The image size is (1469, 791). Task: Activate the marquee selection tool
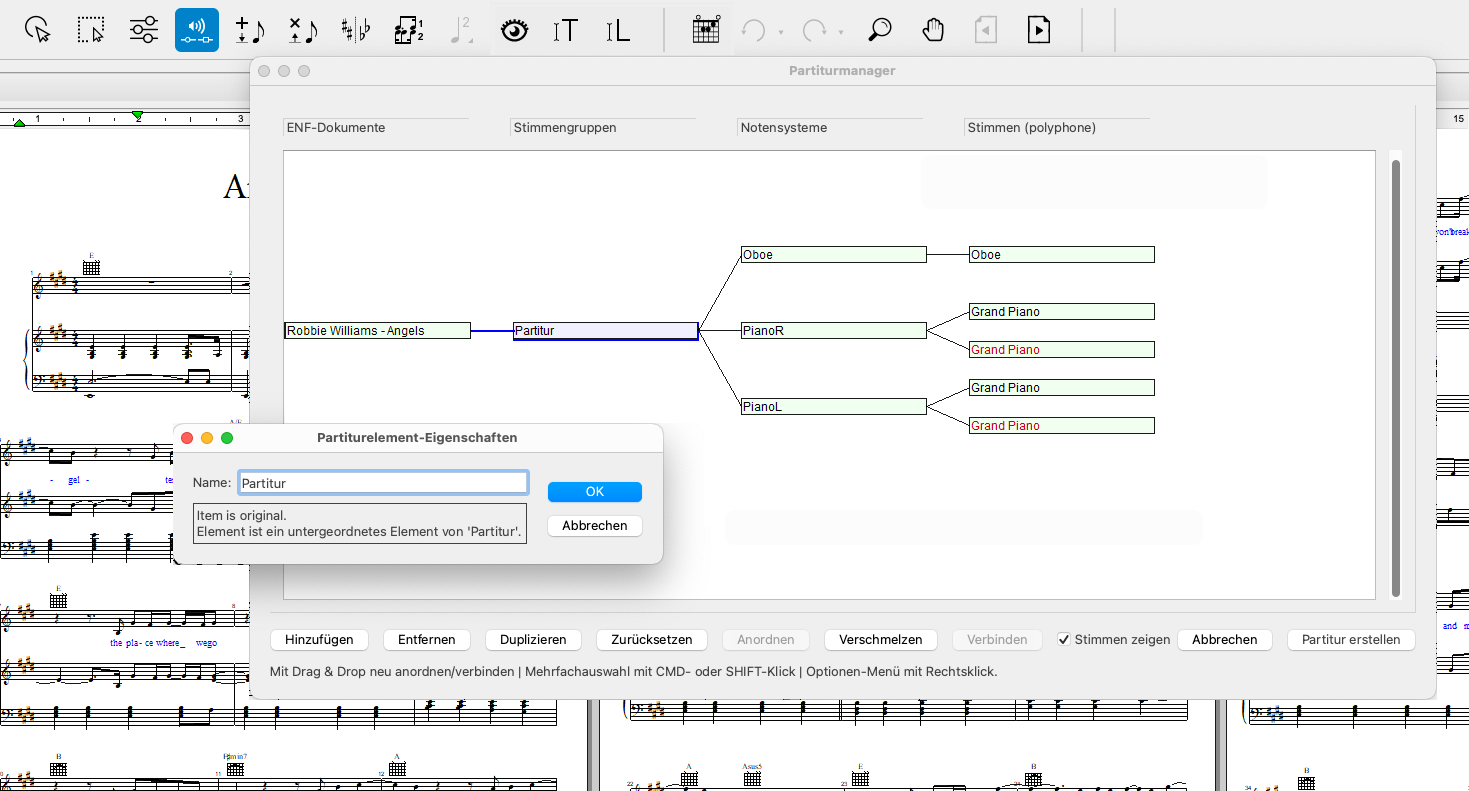92,30
